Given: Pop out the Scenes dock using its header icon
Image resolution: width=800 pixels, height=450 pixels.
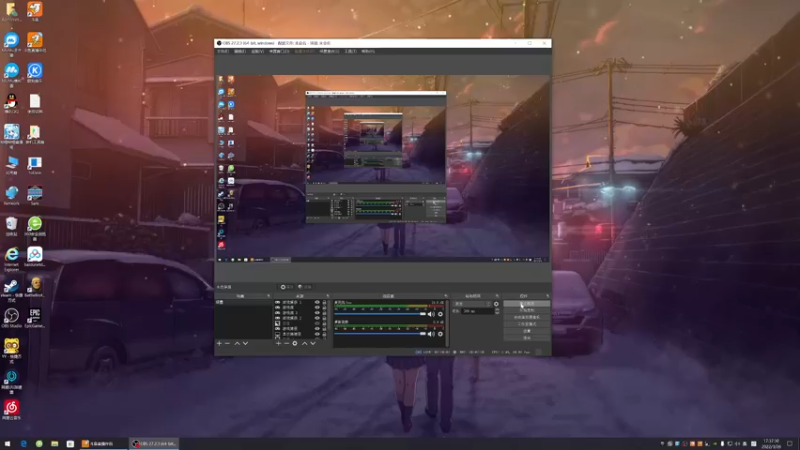Looking at the screenshot, I should pyautogui.click(x=268, y=295).
